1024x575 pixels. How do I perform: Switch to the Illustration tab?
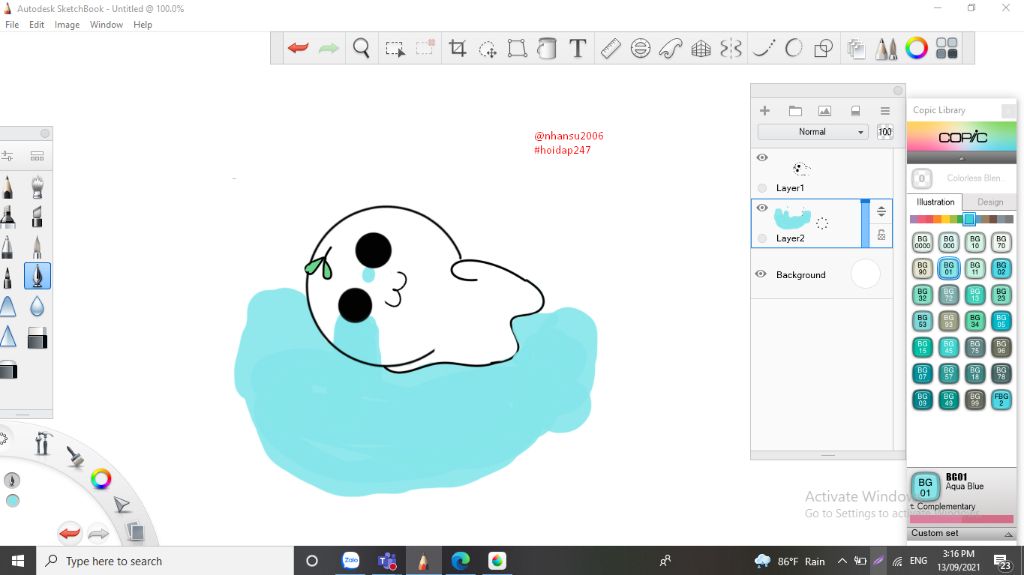(x=935, y=202)
